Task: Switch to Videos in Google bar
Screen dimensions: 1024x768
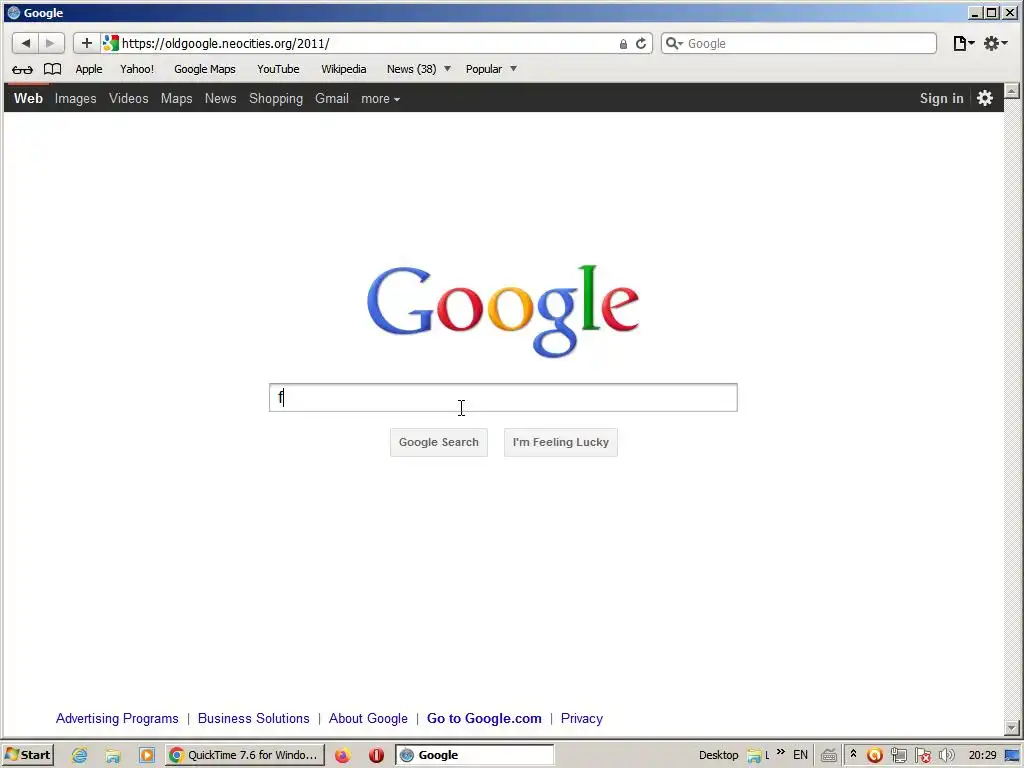Action: 129,98
